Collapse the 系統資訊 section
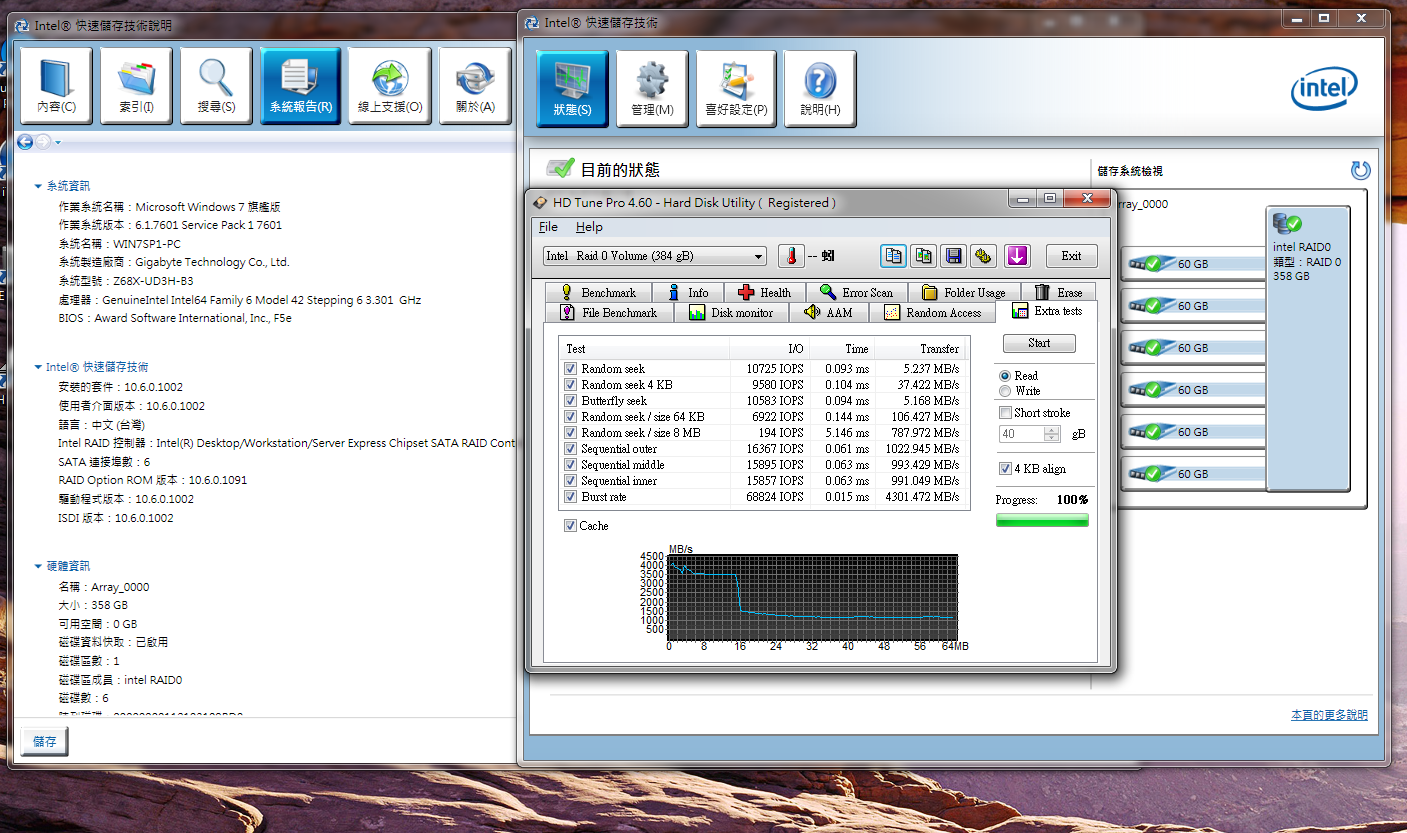 [38, 186]
